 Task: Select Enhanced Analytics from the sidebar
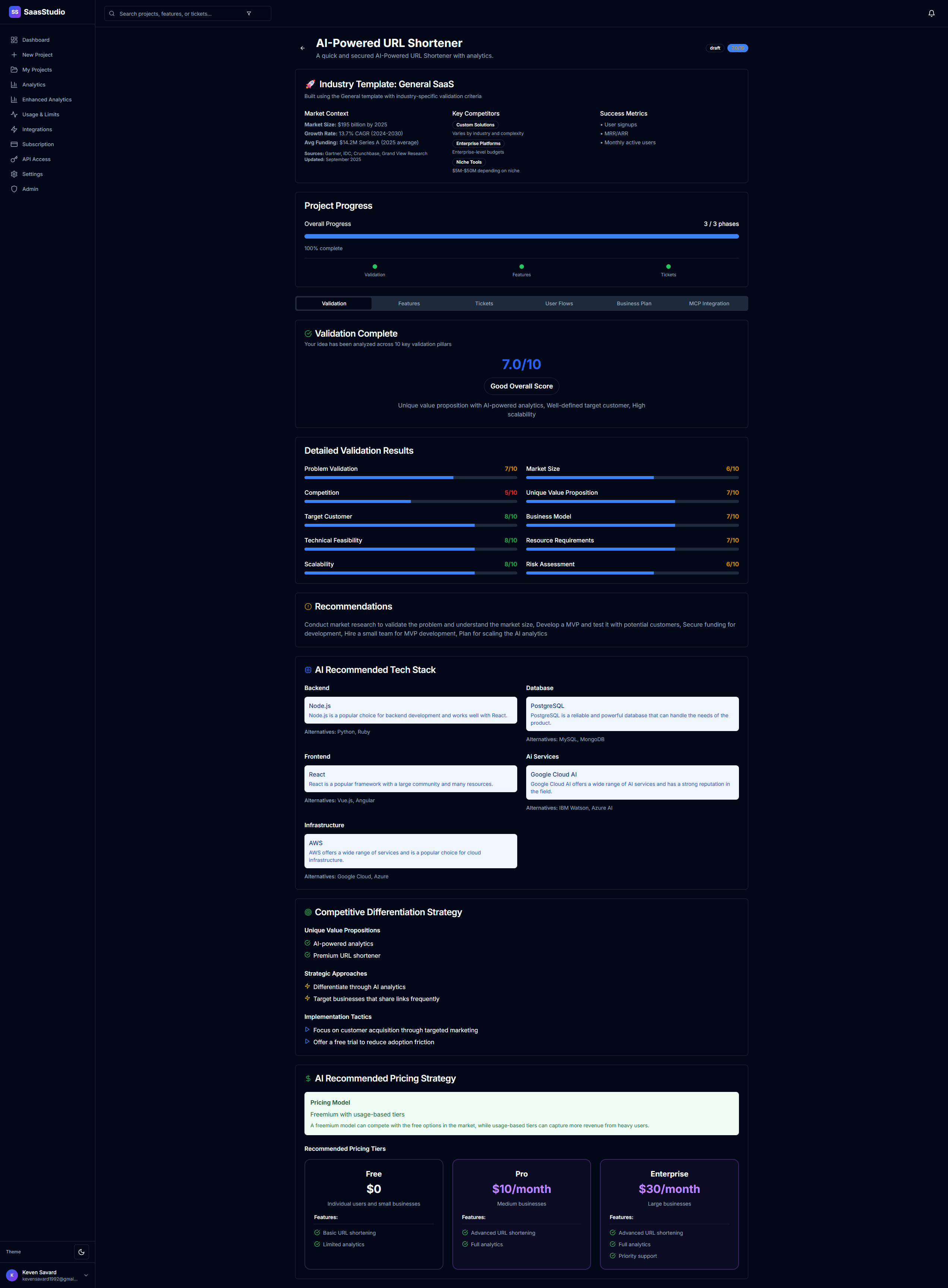tap(47, 99)
